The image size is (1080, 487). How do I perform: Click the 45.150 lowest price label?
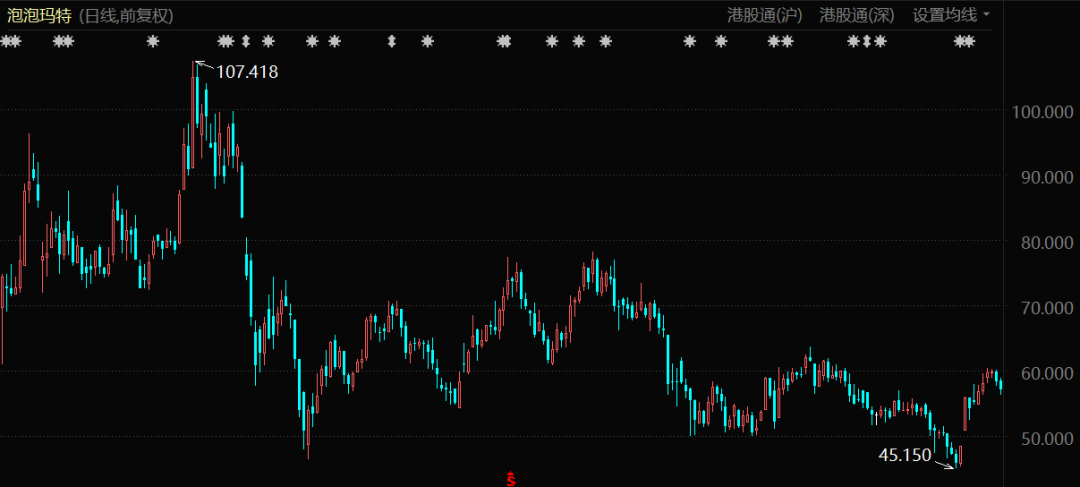[x=904, y=455]
